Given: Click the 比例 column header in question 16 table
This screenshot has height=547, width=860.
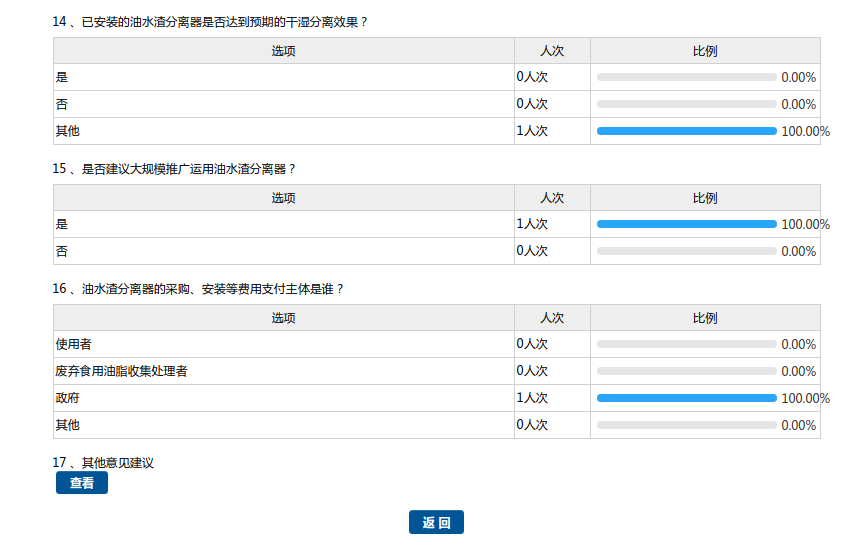Looking at the screenshot, I should click(705, 318).
